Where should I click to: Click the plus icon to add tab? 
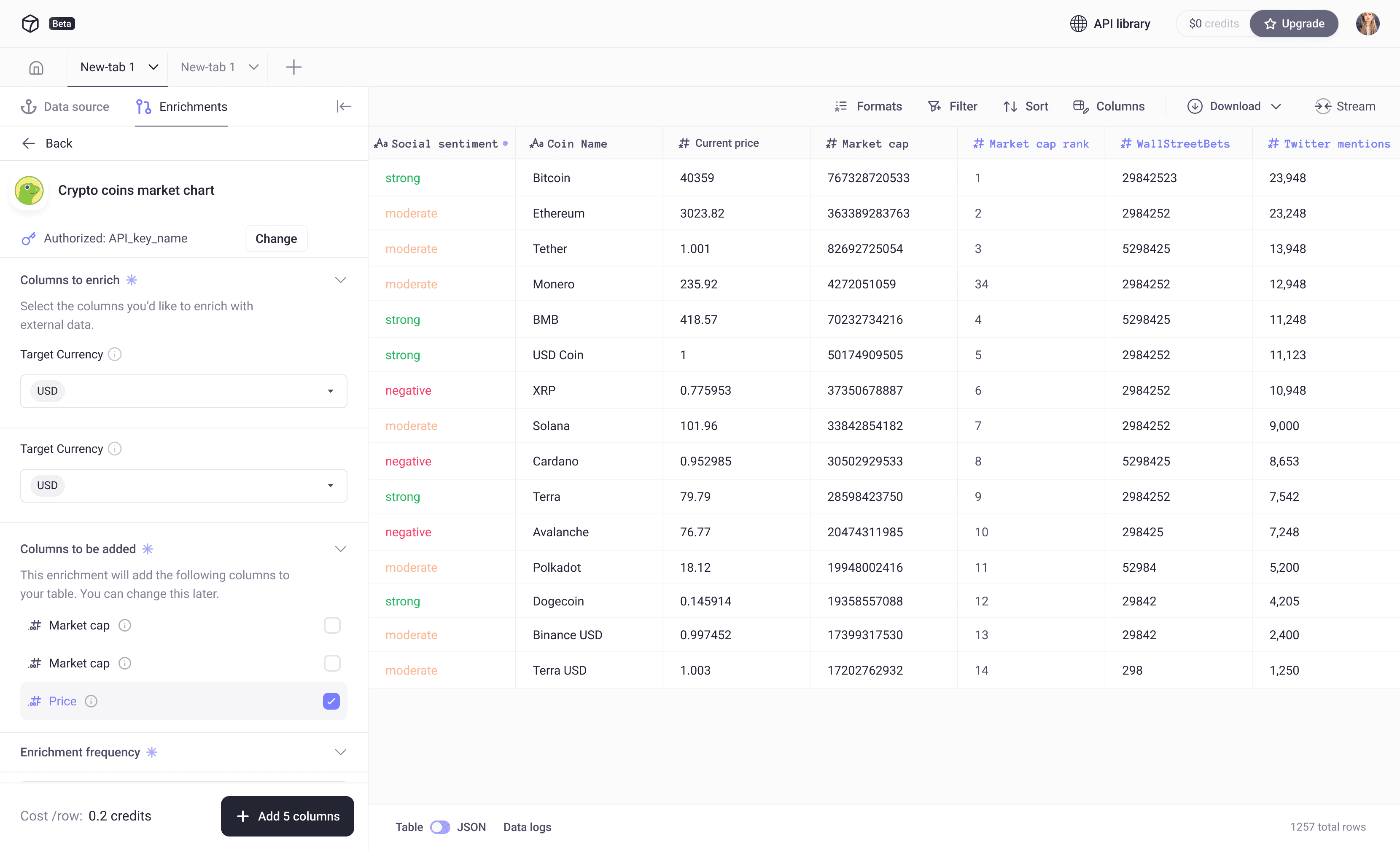coord(293,67)
